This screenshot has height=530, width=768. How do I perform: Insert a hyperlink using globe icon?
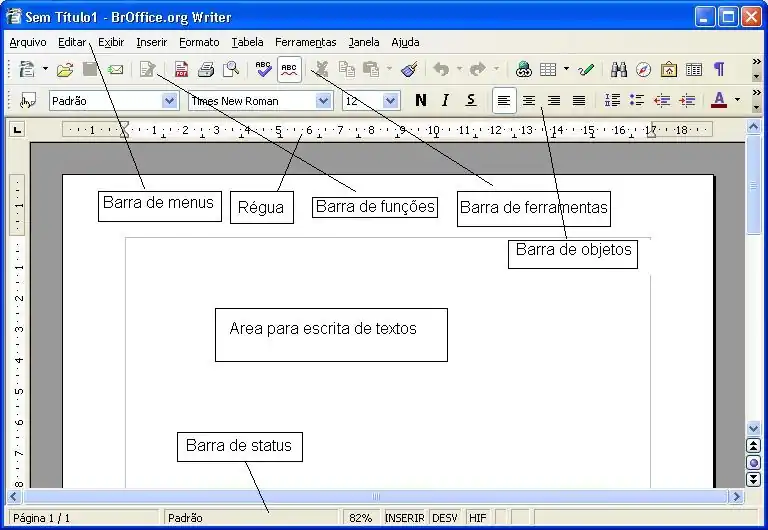[523, 69]
